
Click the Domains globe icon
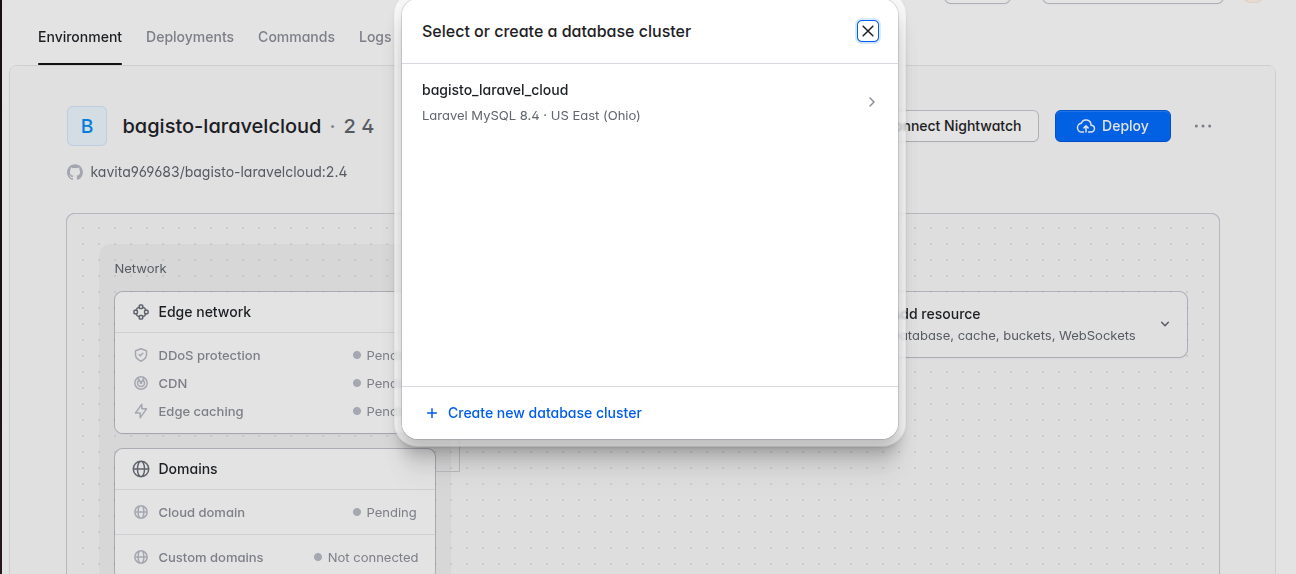141,469
